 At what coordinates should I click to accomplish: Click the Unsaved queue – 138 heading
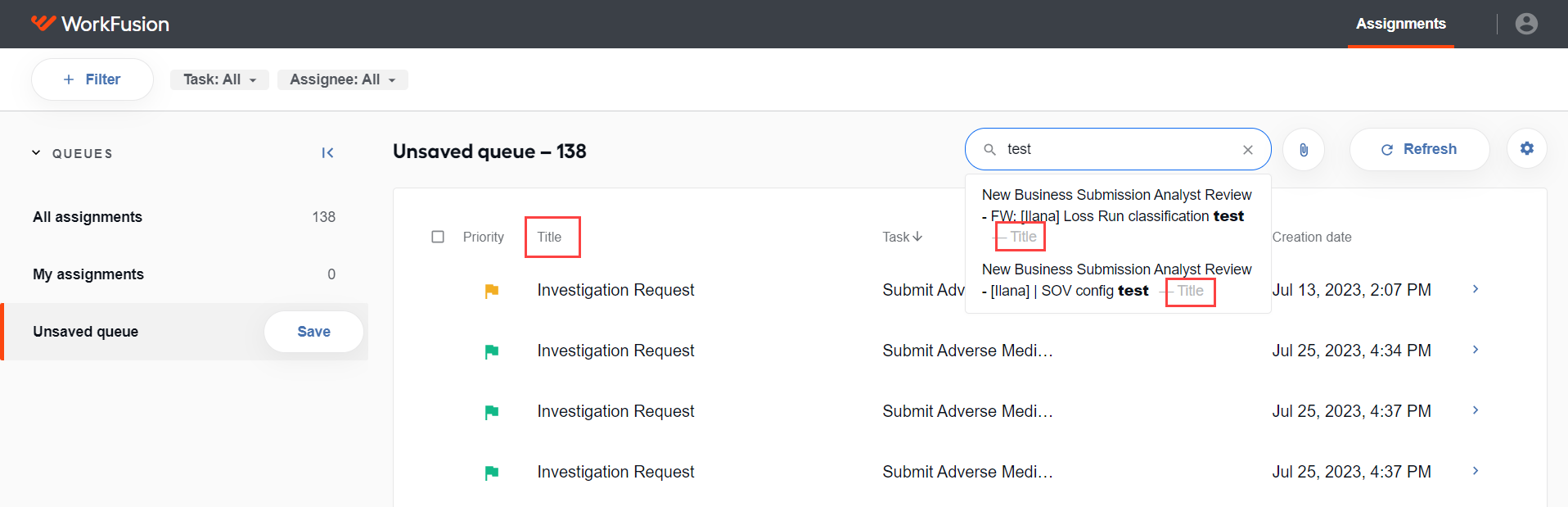(x=489, y=152)
